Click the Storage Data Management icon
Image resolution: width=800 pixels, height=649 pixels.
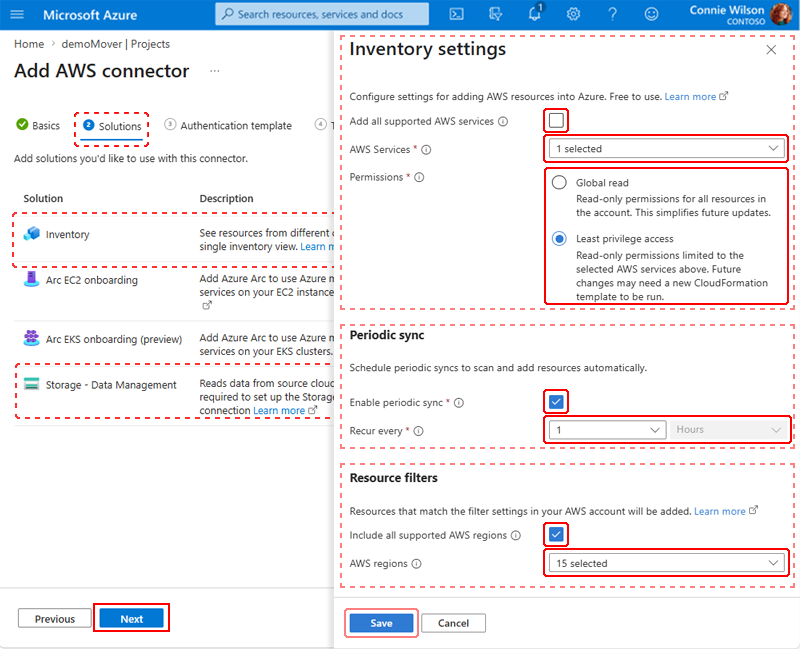pyautogui.click(x=32, y=384)
